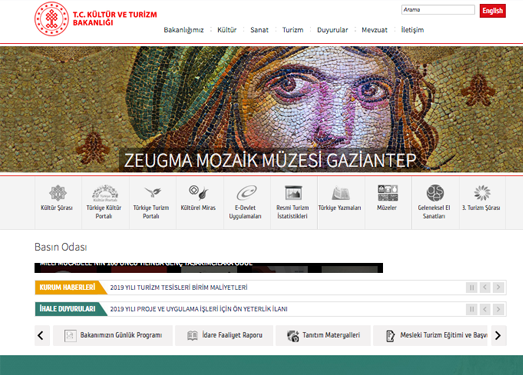Click the ministry logo emblem
This screenshot has height=375, width=523.
51,19
